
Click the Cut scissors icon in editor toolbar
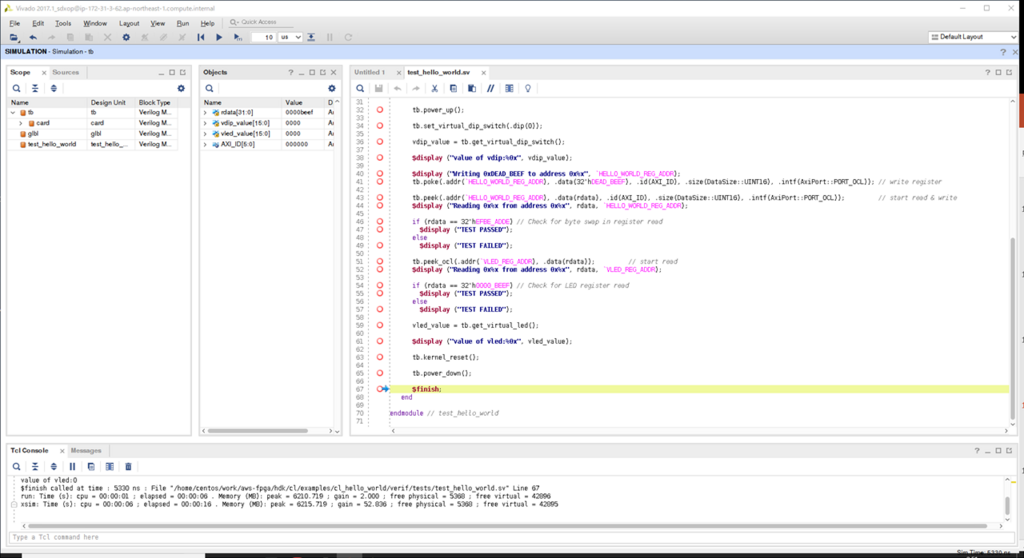434,88
